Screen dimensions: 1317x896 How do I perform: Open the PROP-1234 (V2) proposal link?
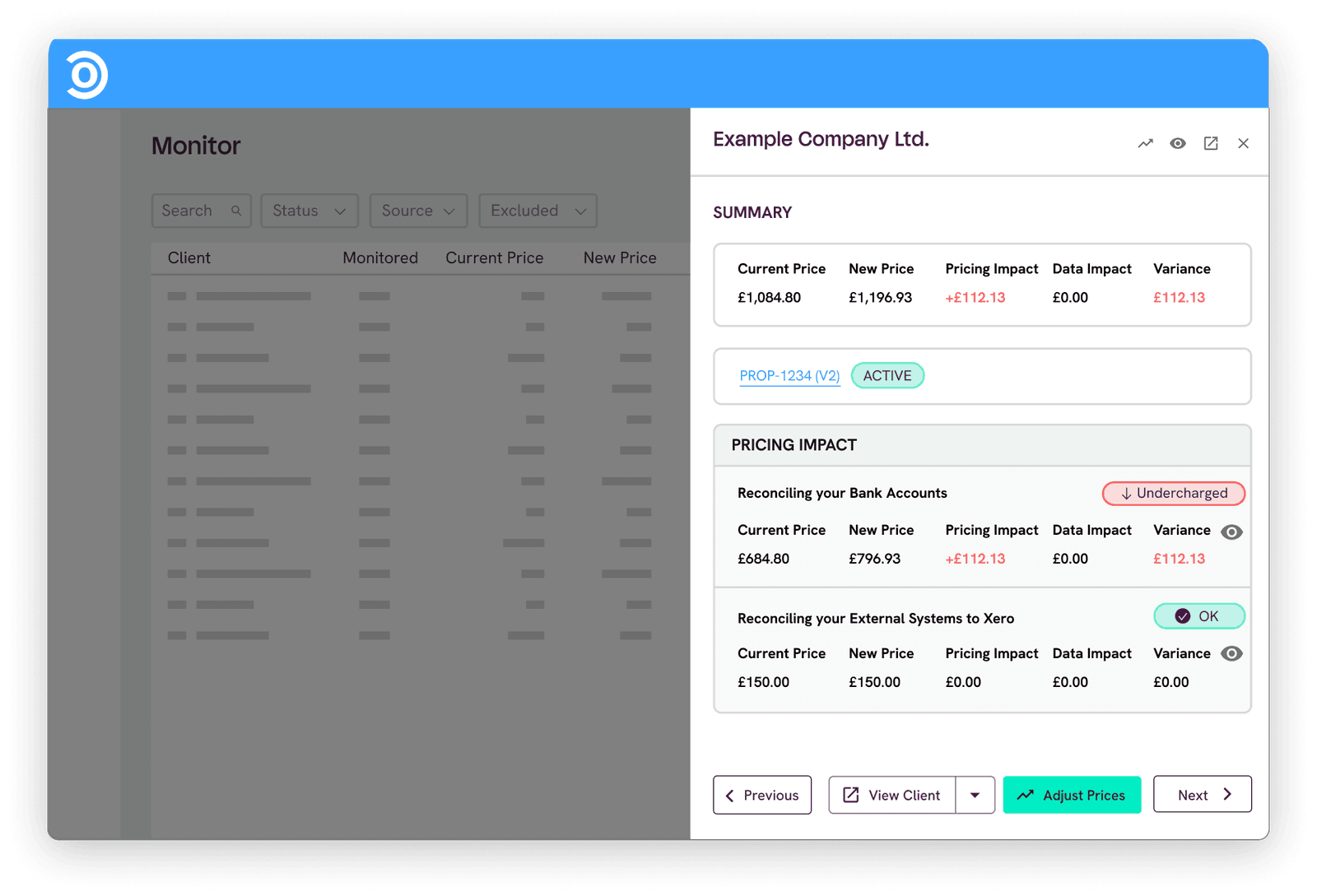(x=789, y=376)
